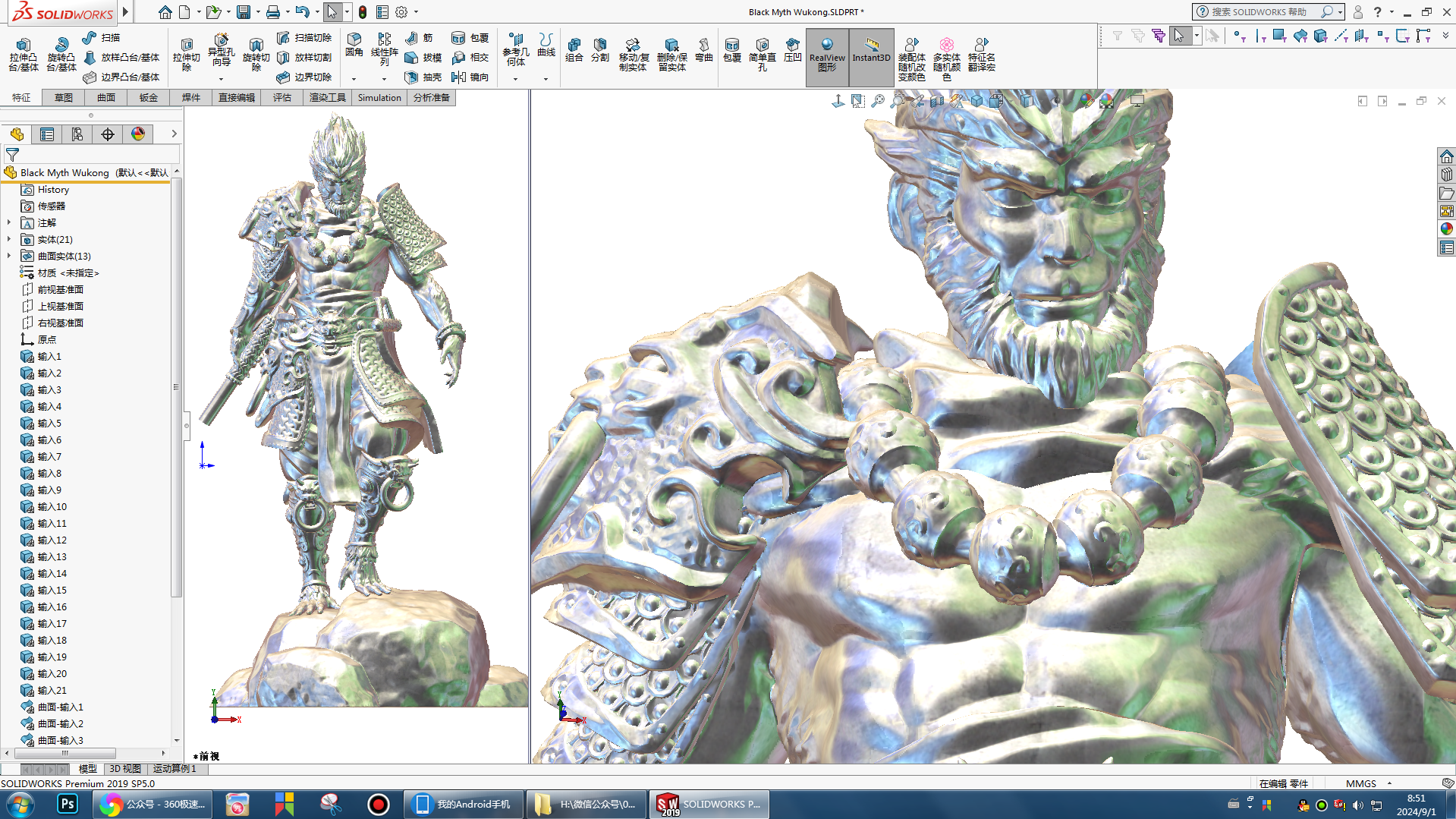1456x819 pixels.
Task: Open the Hole Wizard (异型孔向导) tool
Action: tap(221, 51)
